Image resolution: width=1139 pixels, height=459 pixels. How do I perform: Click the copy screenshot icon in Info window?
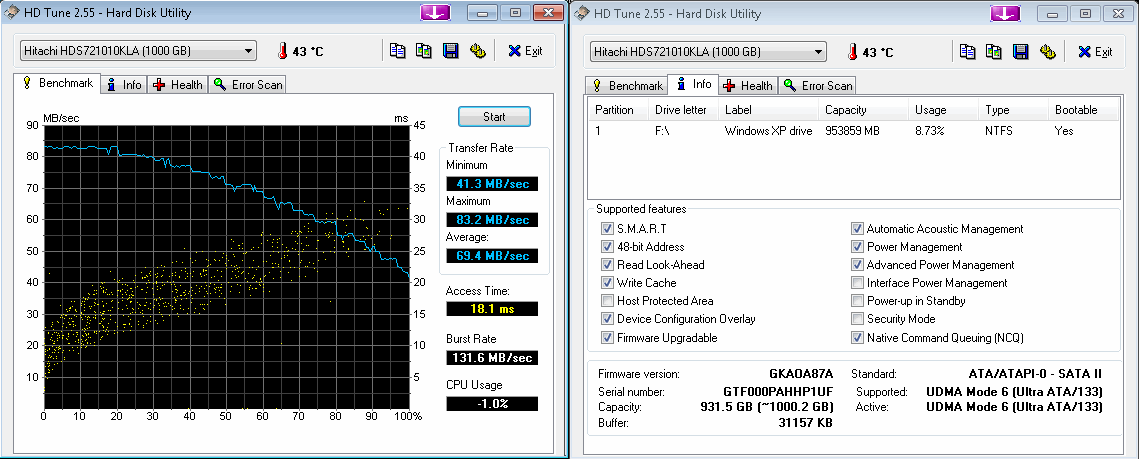coord(994,51)
